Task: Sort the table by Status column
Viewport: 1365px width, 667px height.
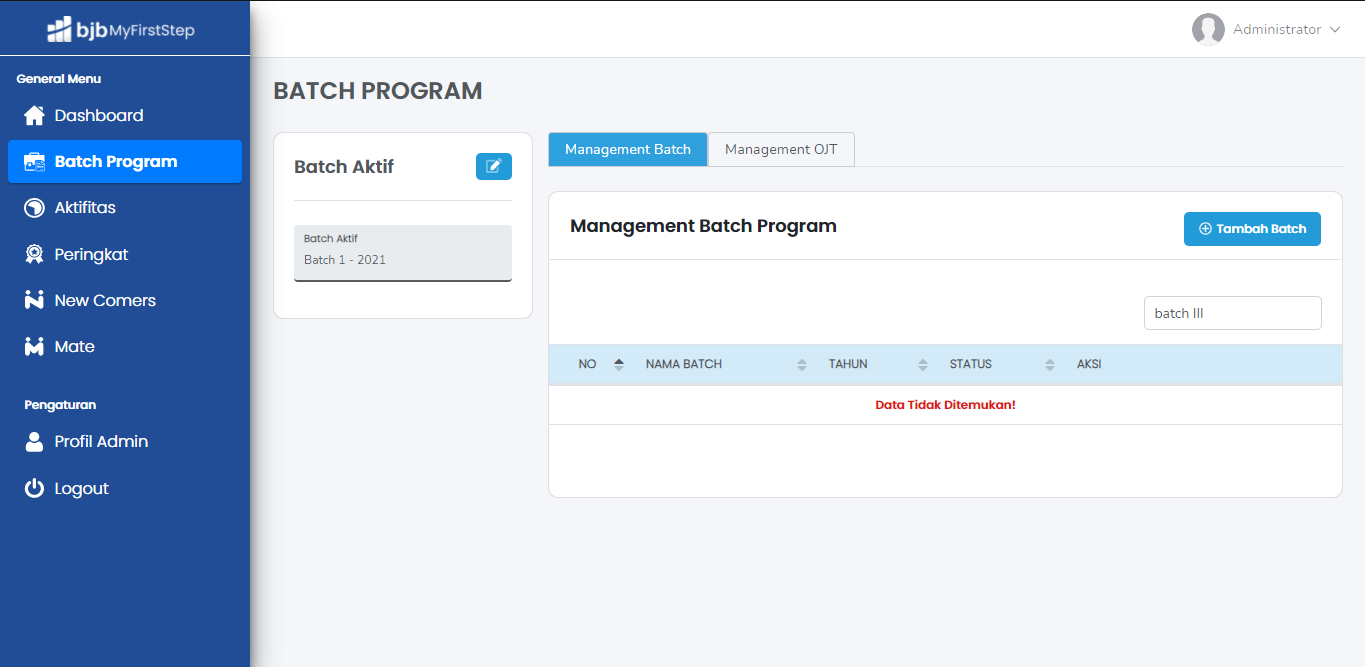Action: click(1049, 364)
